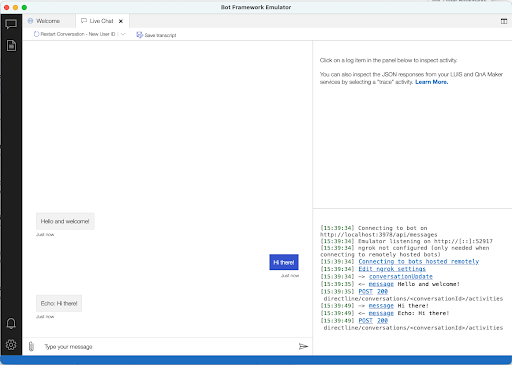The height and width of the screenshot is (365, 512).
Task: Inspect outgoing message log Hi there!
Action: click(381, 306)
